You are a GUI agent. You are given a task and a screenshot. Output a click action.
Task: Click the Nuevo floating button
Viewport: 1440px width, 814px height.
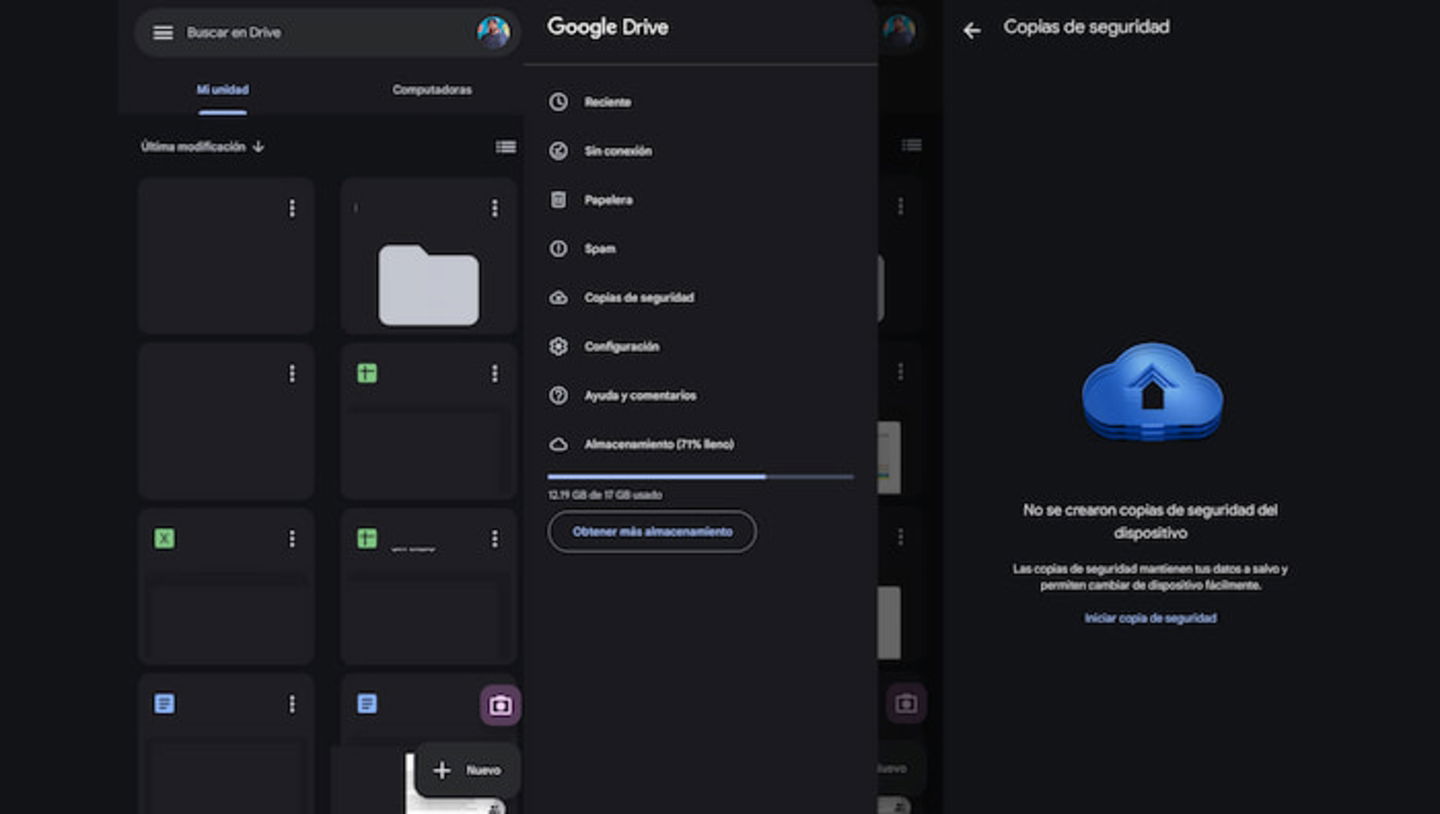coord(467,770)
